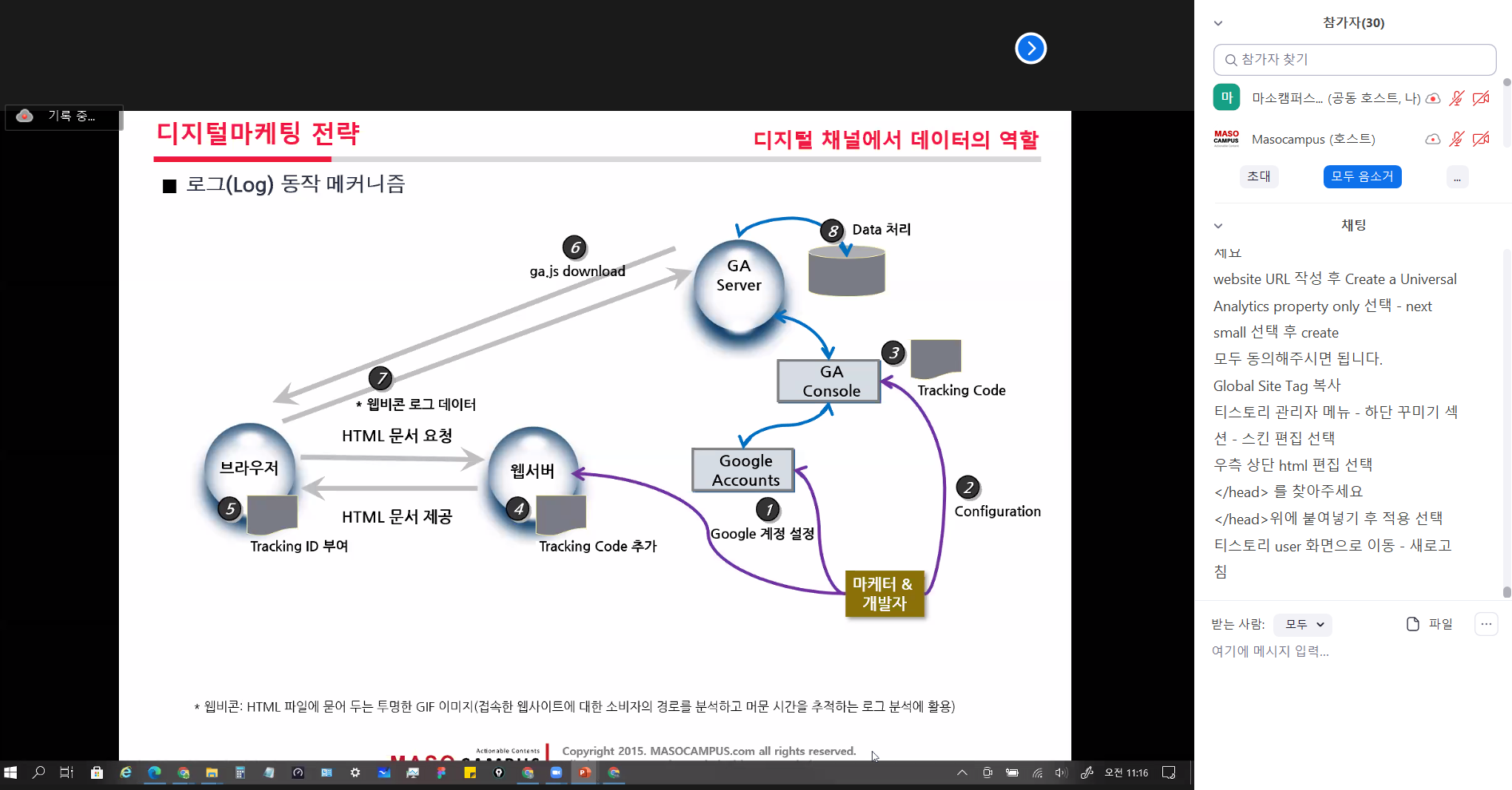Click the 초대 invite button
This screenshot has width=1512, height=790.
[x=1259, y=177]
